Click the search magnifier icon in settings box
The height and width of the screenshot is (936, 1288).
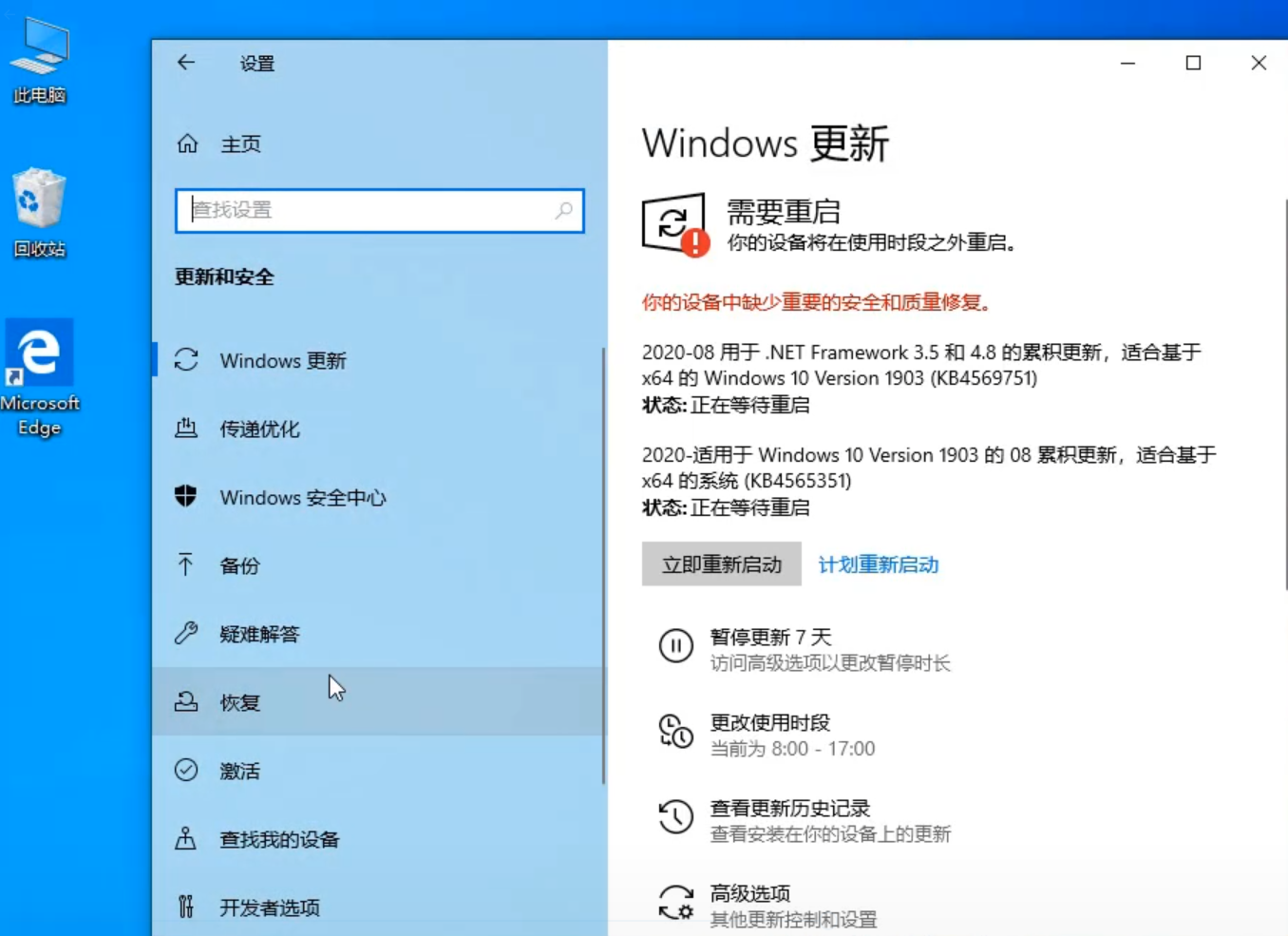tap(564, 210)
